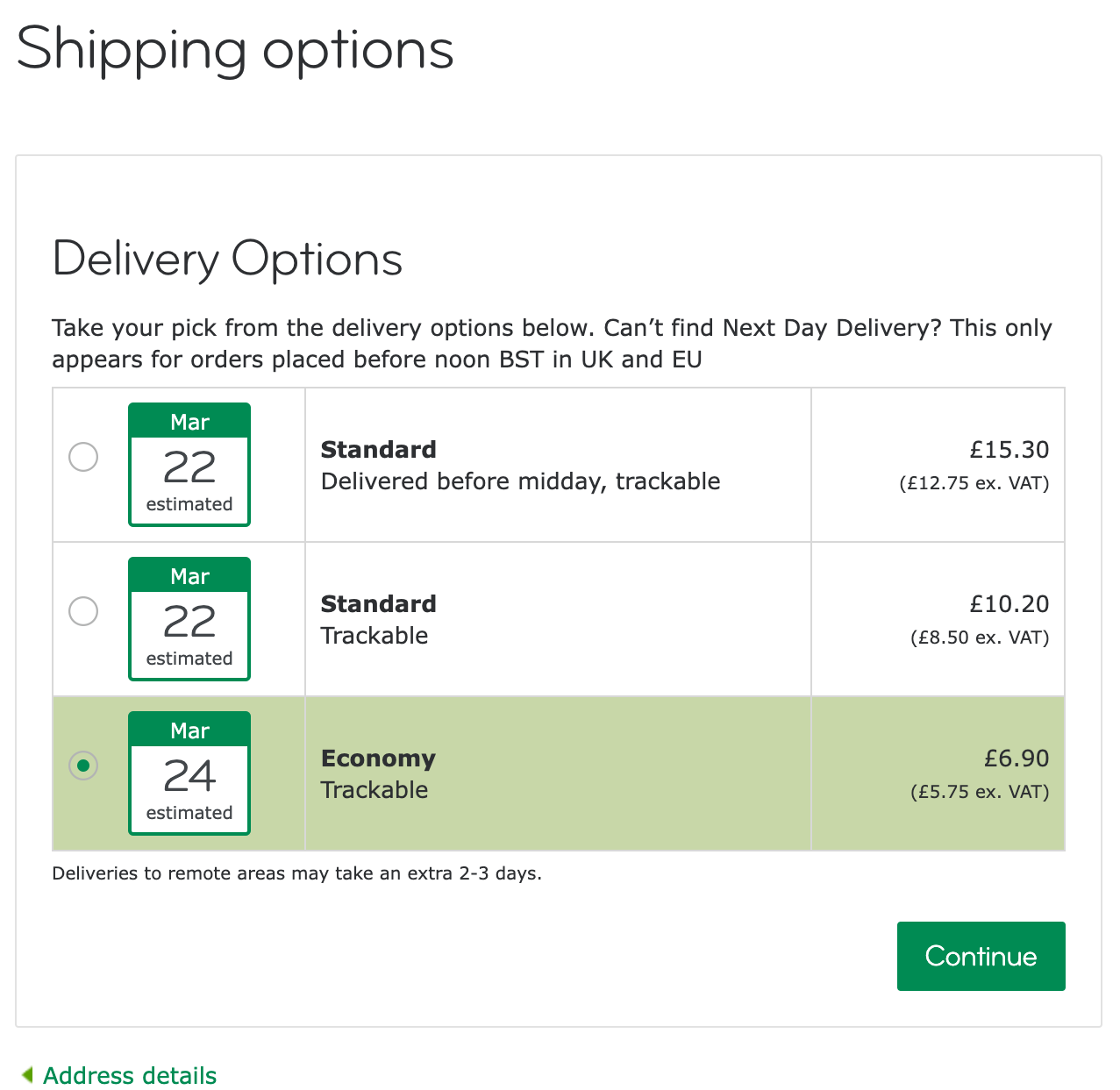Click the Standard trackable description text
The height and width of the screenshot is (1090, 1120).
pos(375,636)
